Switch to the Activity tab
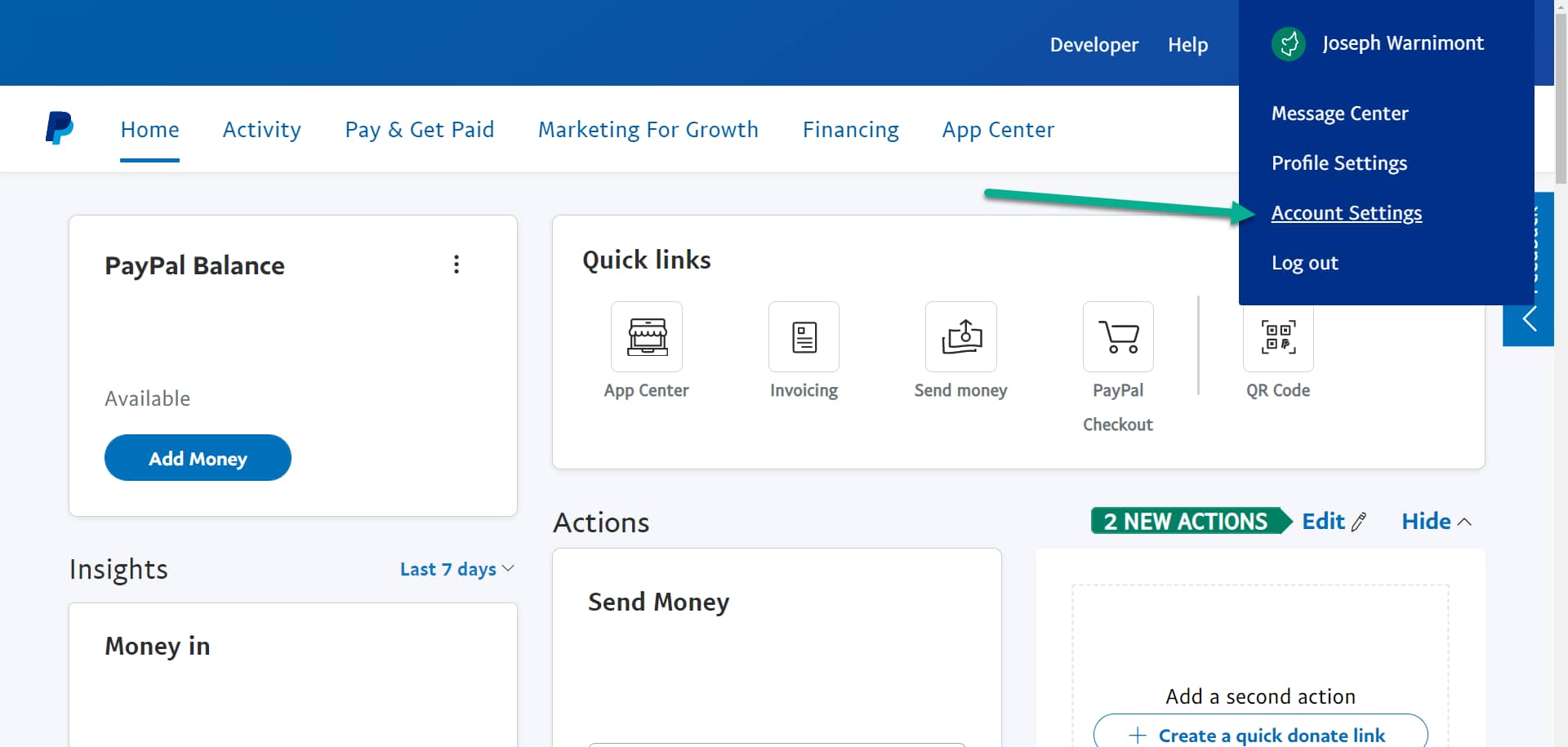 (261, 130)
